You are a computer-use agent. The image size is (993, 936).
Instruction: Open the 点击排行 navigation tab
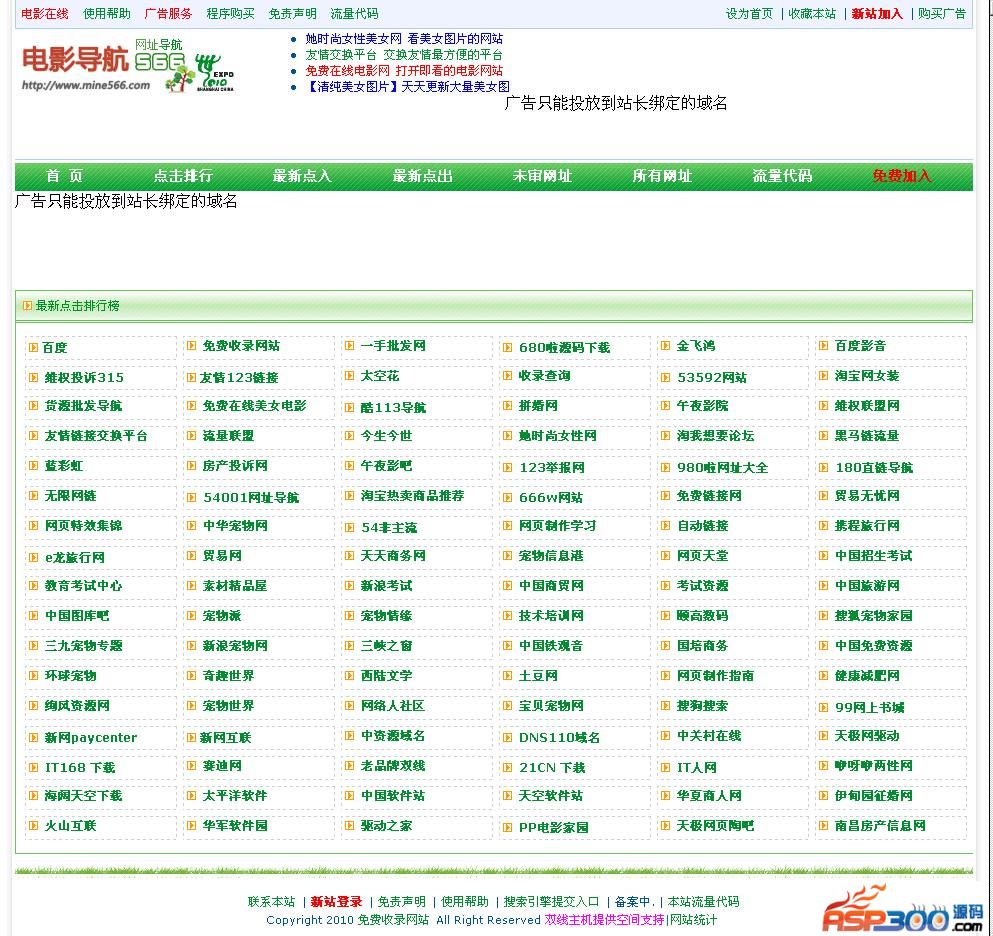tap(183, 176)
